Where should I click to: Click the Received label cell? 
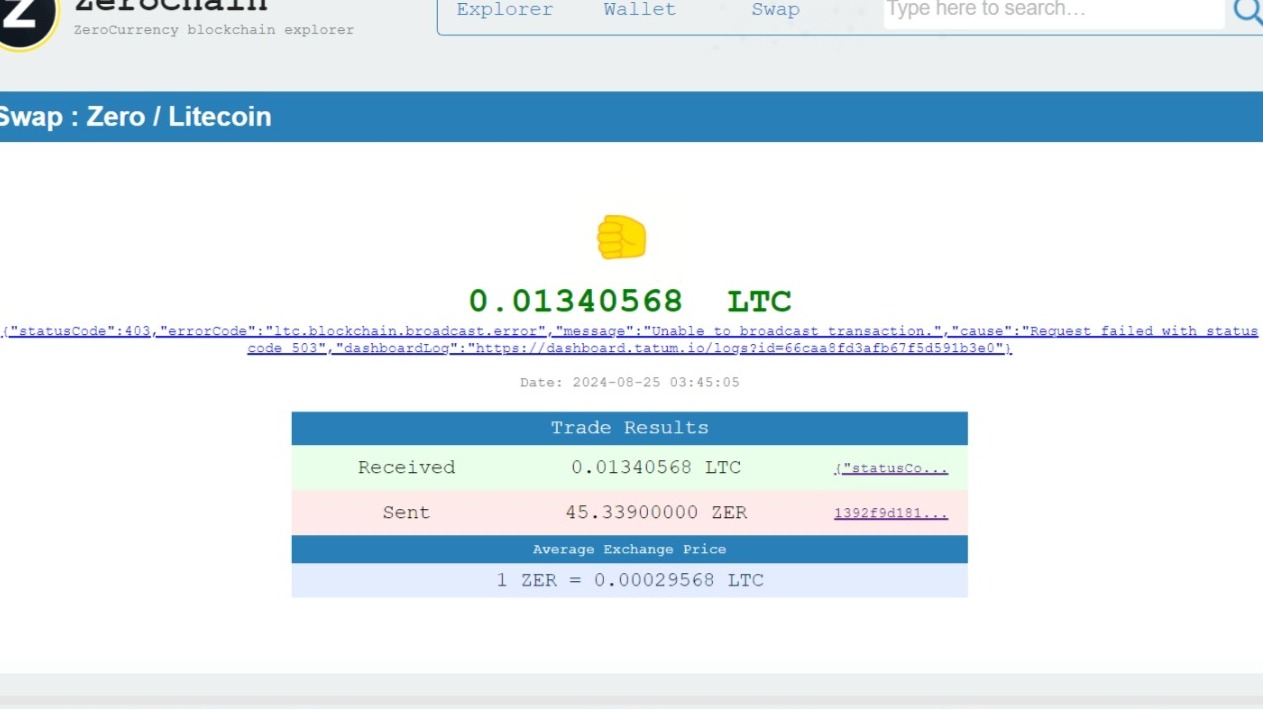pos(406,467)
